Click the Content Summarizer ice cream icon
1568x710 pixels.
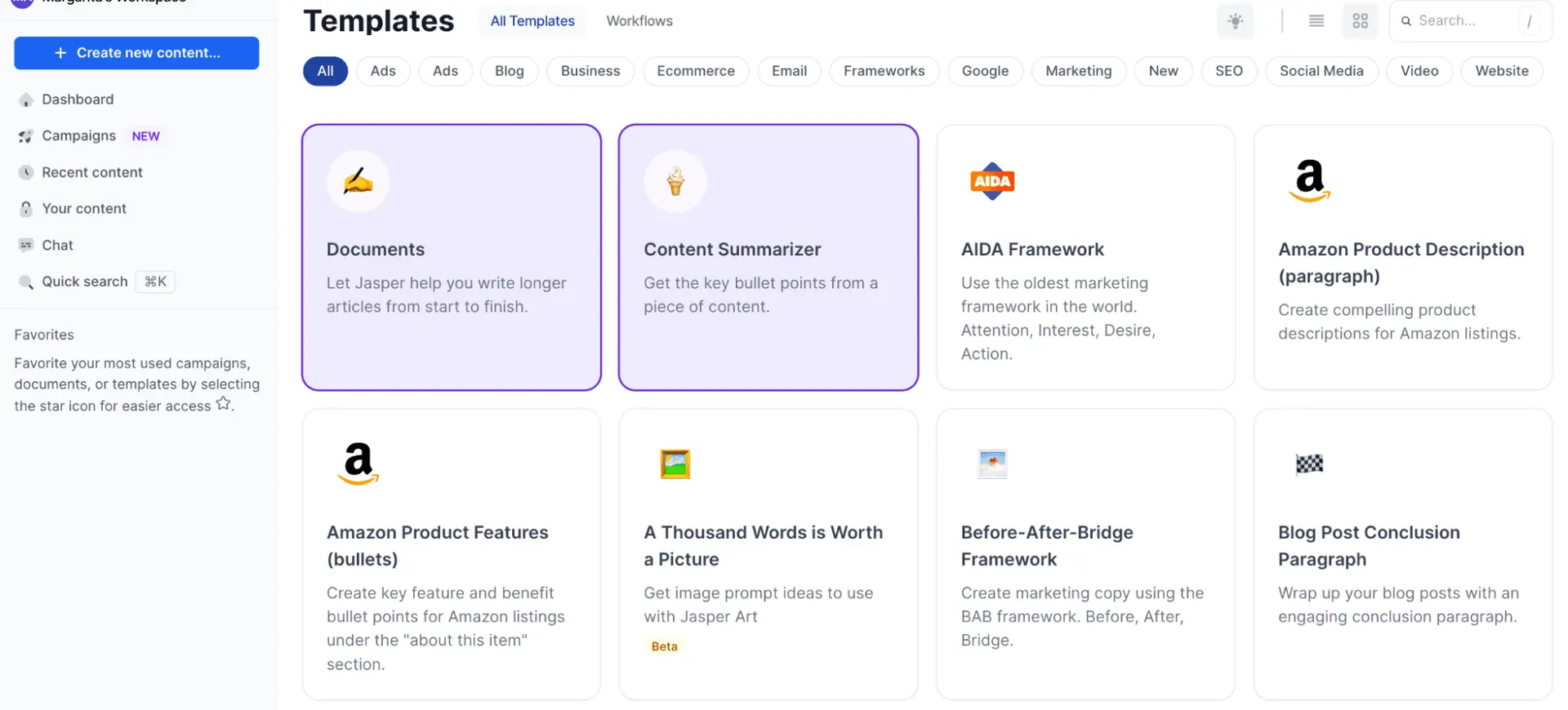pos(675,181)
